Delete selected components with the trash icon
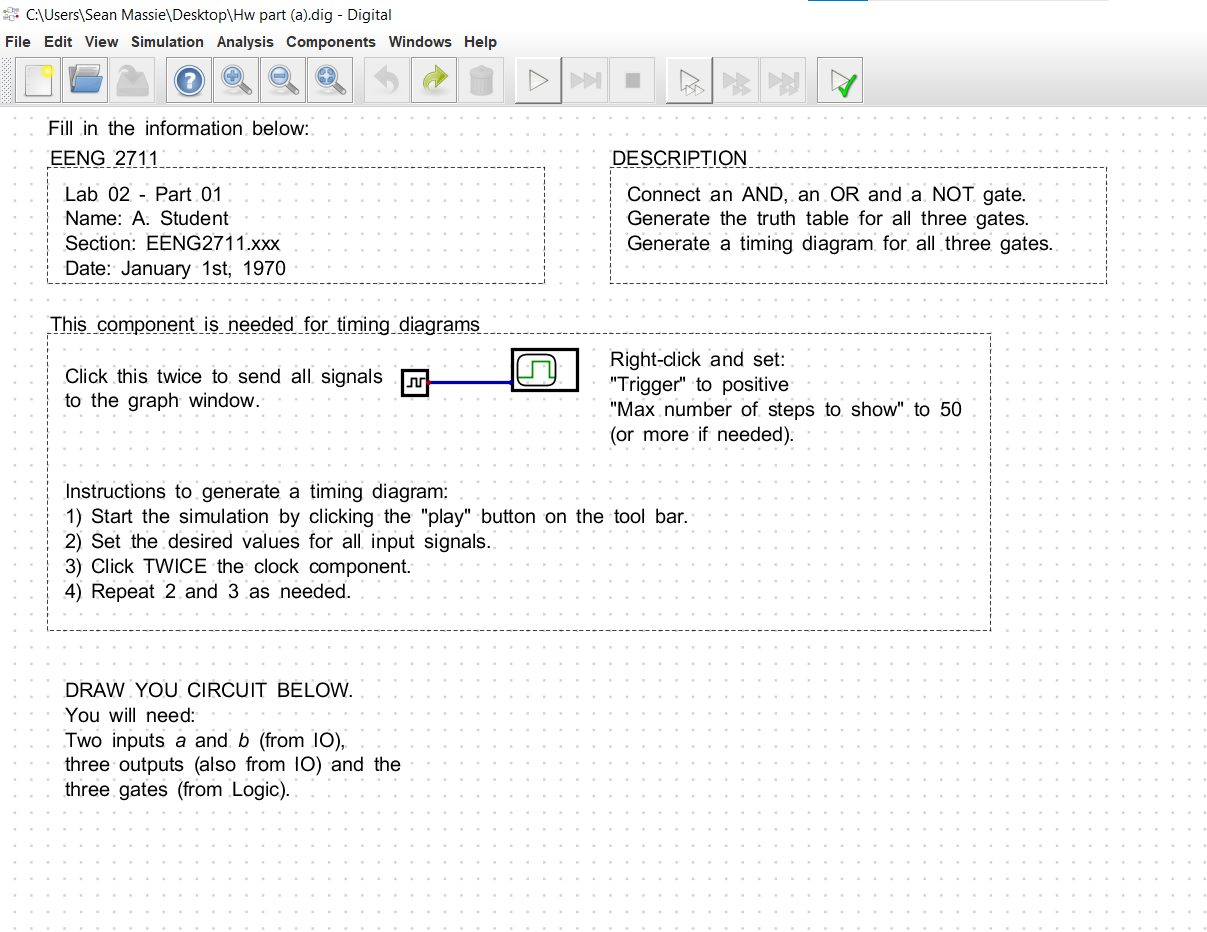Image resolution: width=1207 pixels, height=932 pixels. pos(482,80)
